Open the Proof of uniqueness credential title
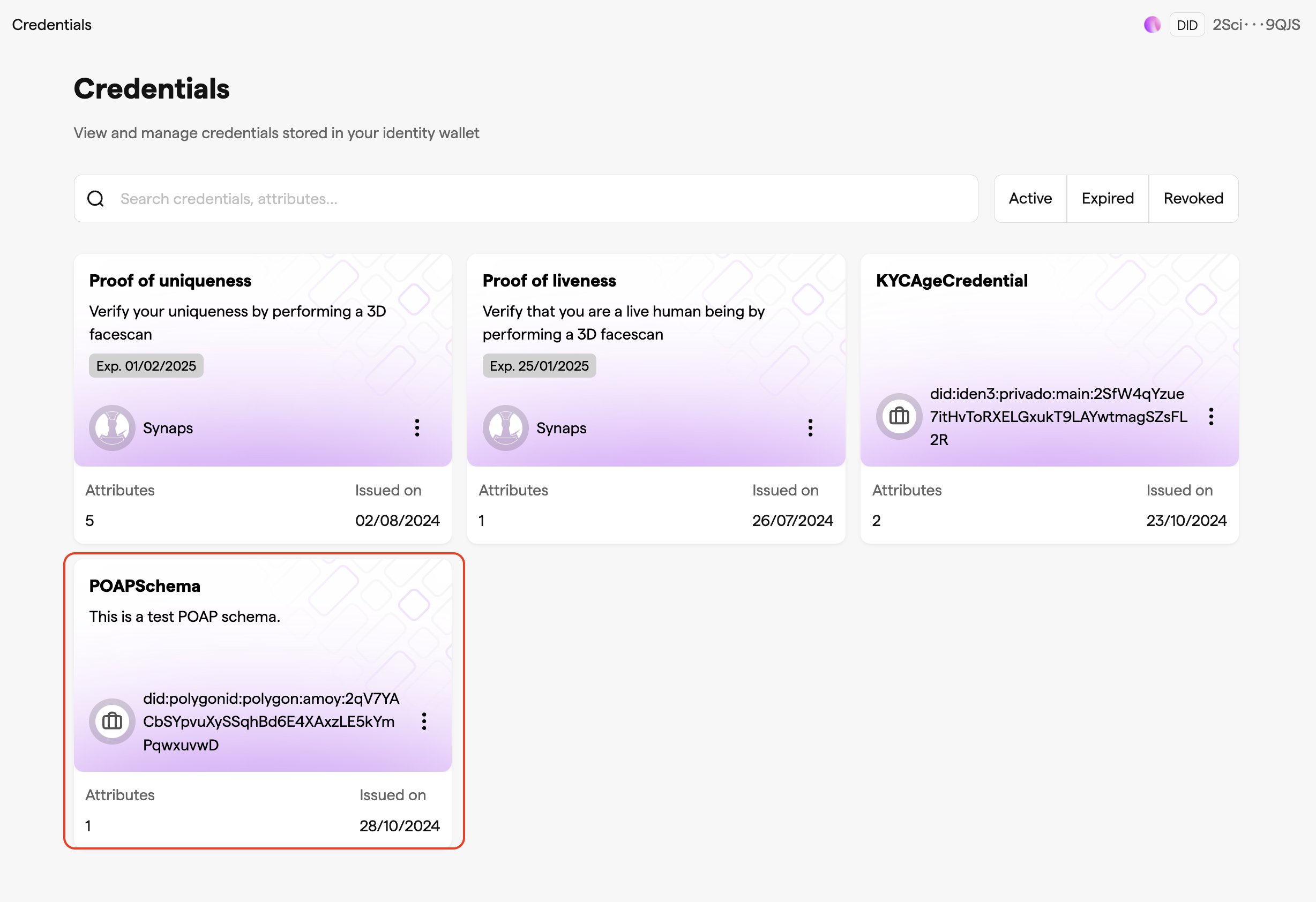Screen dimensions: 1316x902 coord(170,281)
